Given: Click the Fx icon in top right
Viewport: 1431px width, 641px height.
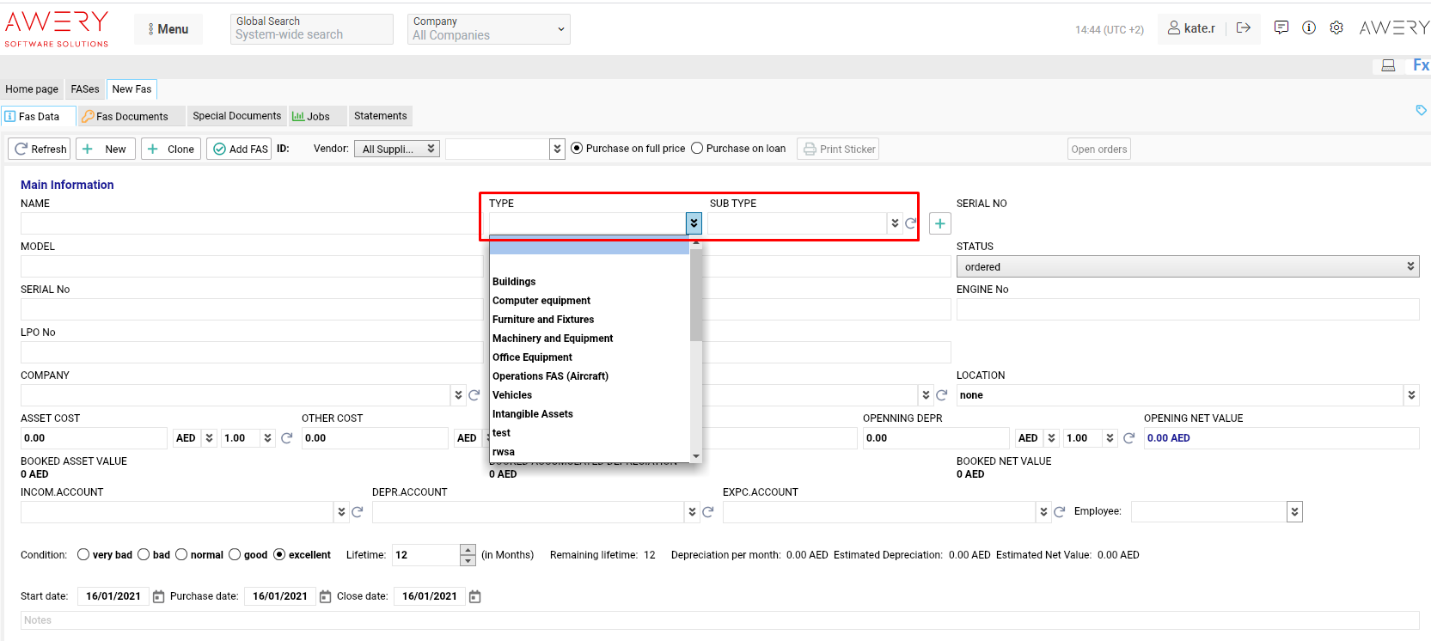Looking at the screenshot, I should click(1420, 66).
